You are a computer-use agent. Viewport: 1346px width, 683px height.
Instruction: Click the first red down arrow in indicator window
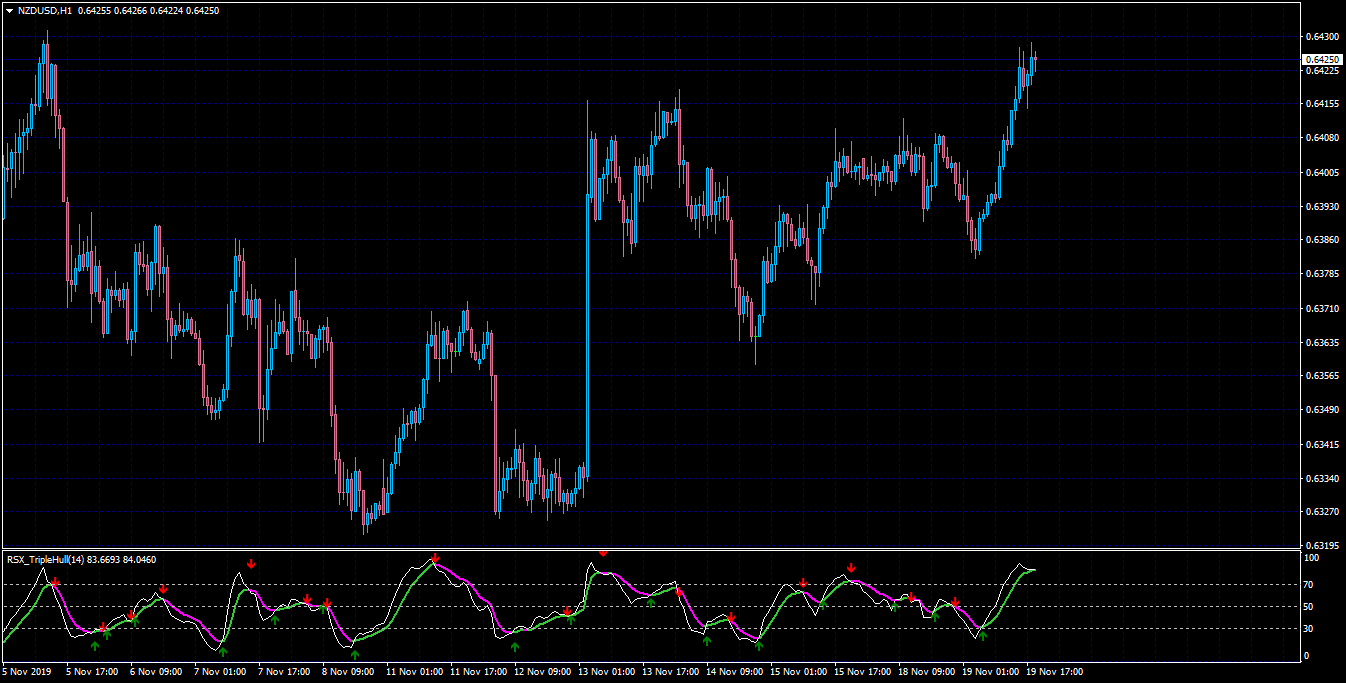point(56,582)
